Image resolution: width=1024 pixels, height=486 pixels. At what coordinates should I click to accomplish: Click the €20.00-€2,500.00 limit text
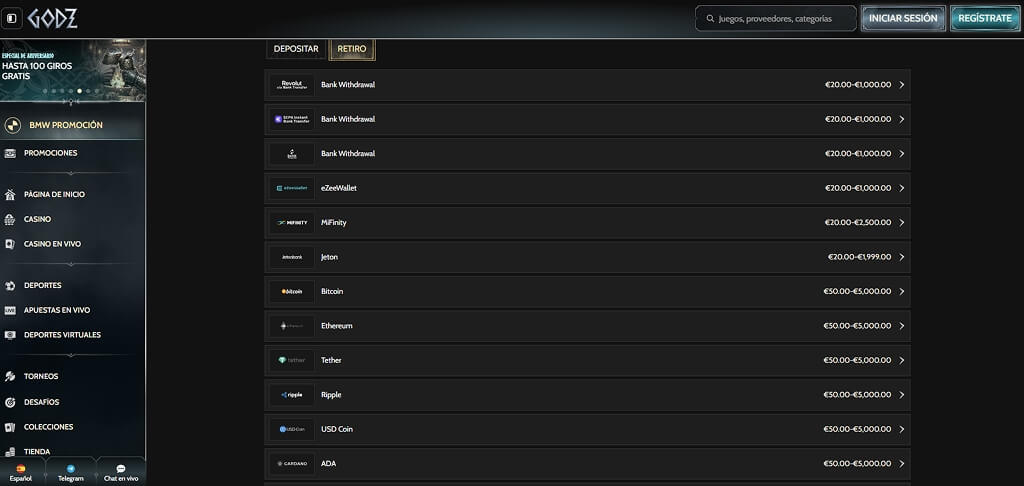[857, 223]
